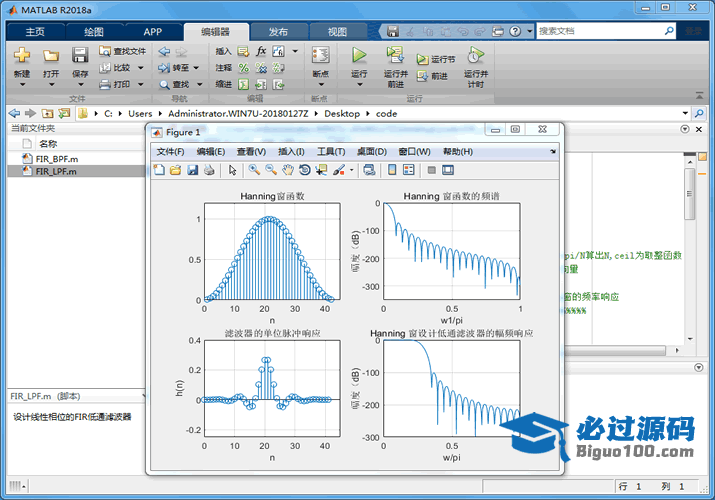Click the Link Plot icon in Figure 1
This screenshot has width=715, height=500.
[369, 170]
